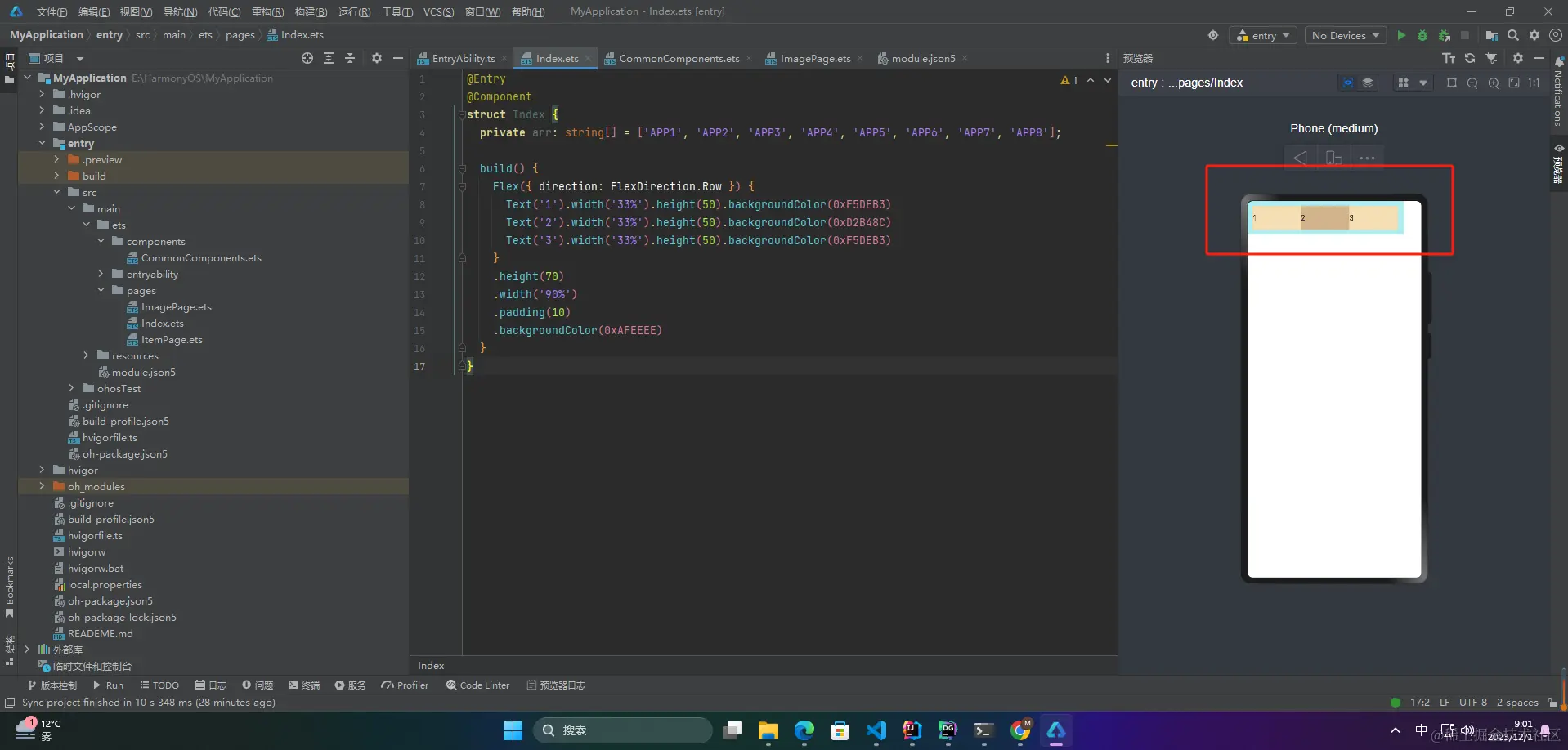This screenshot has width=1568, height=750.
Task: Toggle the font size Tt option in the previewer
Action: (1449, 58)
